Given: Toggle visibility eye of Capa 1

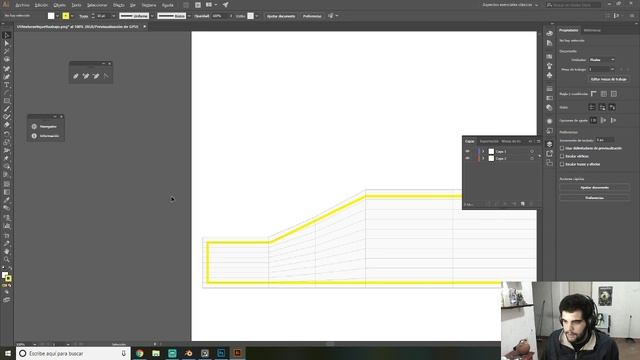Looking at the screenshot, I should [x=467, y=151].
